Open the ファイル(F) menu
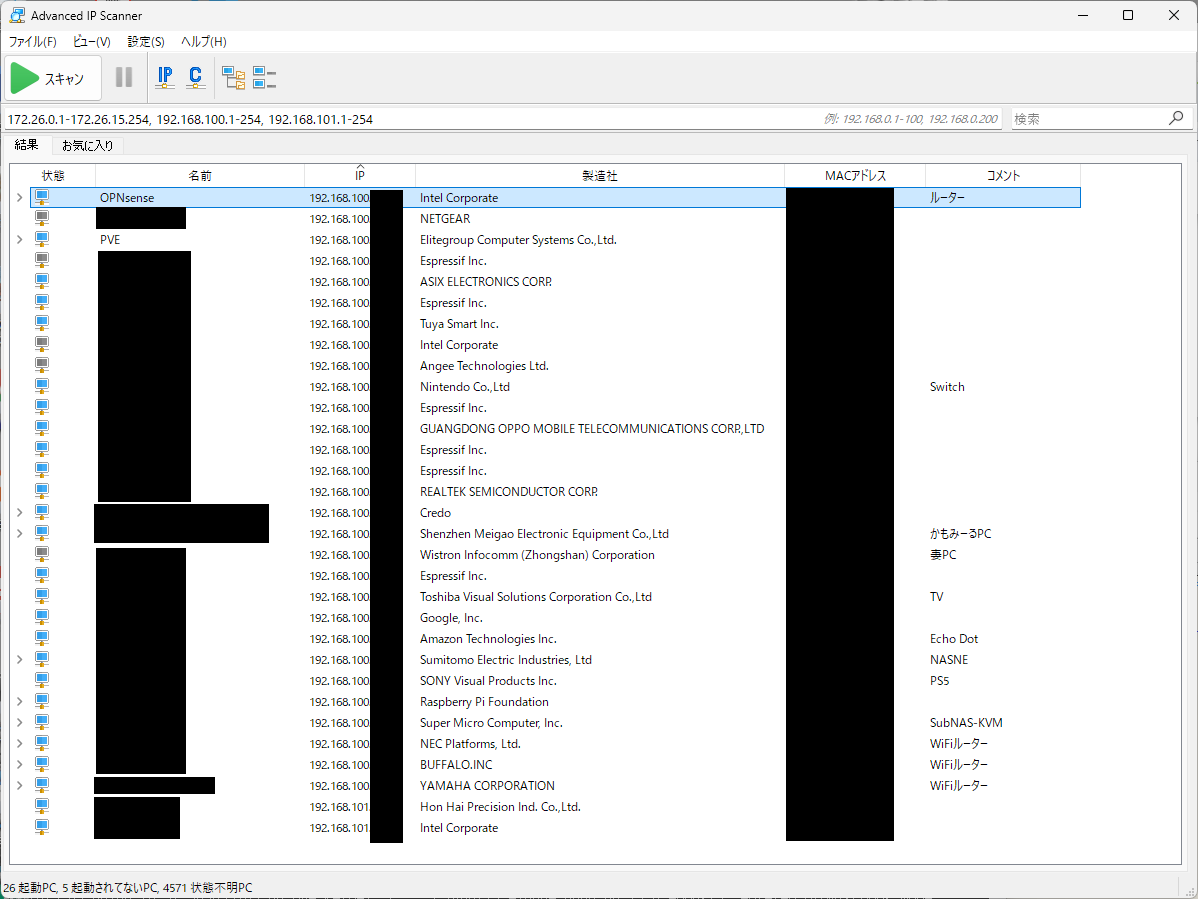Screen dimensions: 1198x899 pos(33,41)
